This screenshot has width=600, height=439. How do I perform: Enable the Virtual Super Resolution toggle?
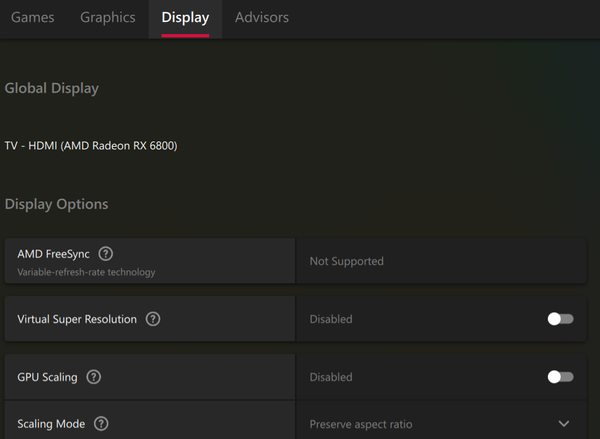pyautogui.click(x=560, y=319)
